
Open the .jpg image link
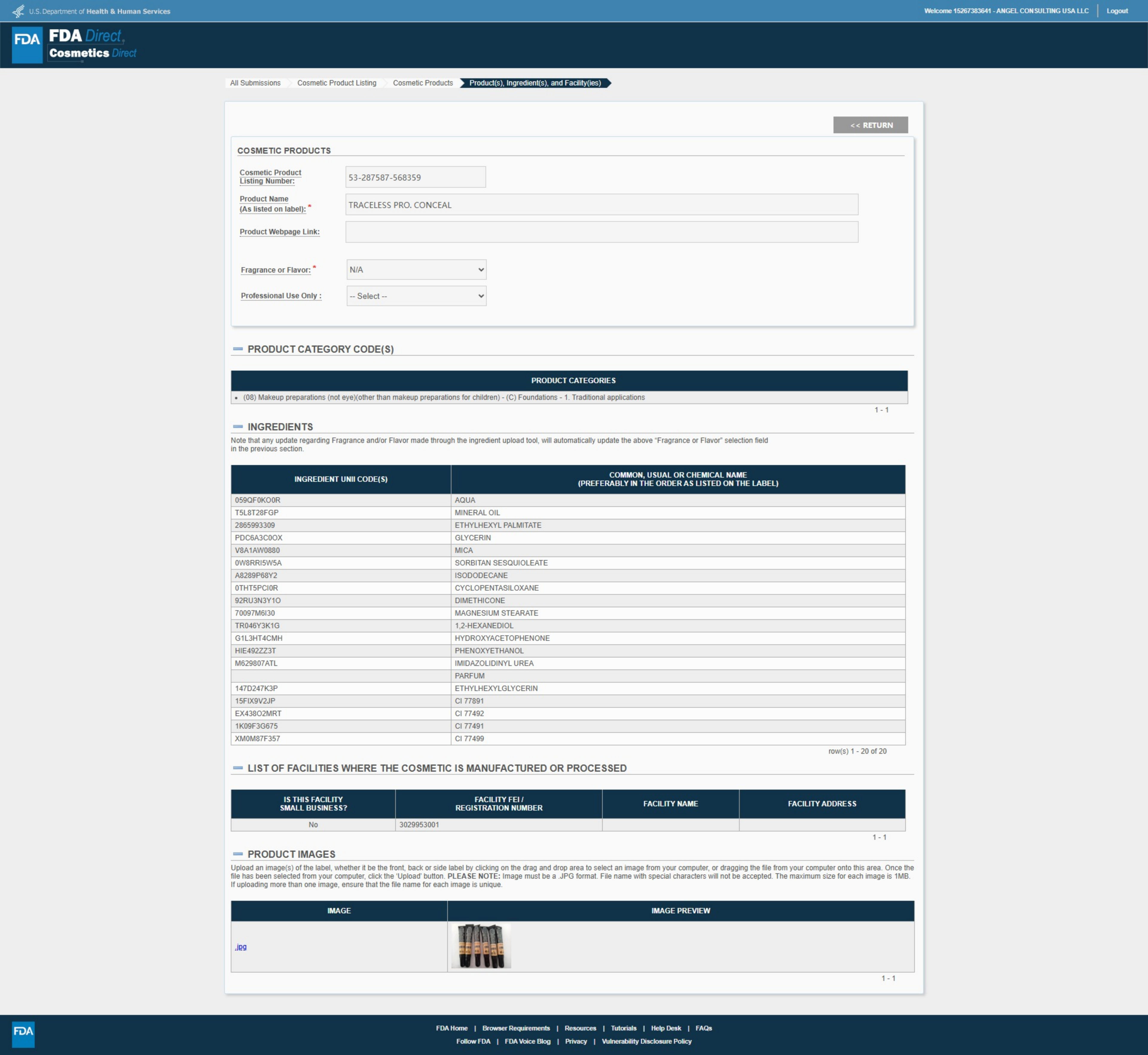pos(240,947)
